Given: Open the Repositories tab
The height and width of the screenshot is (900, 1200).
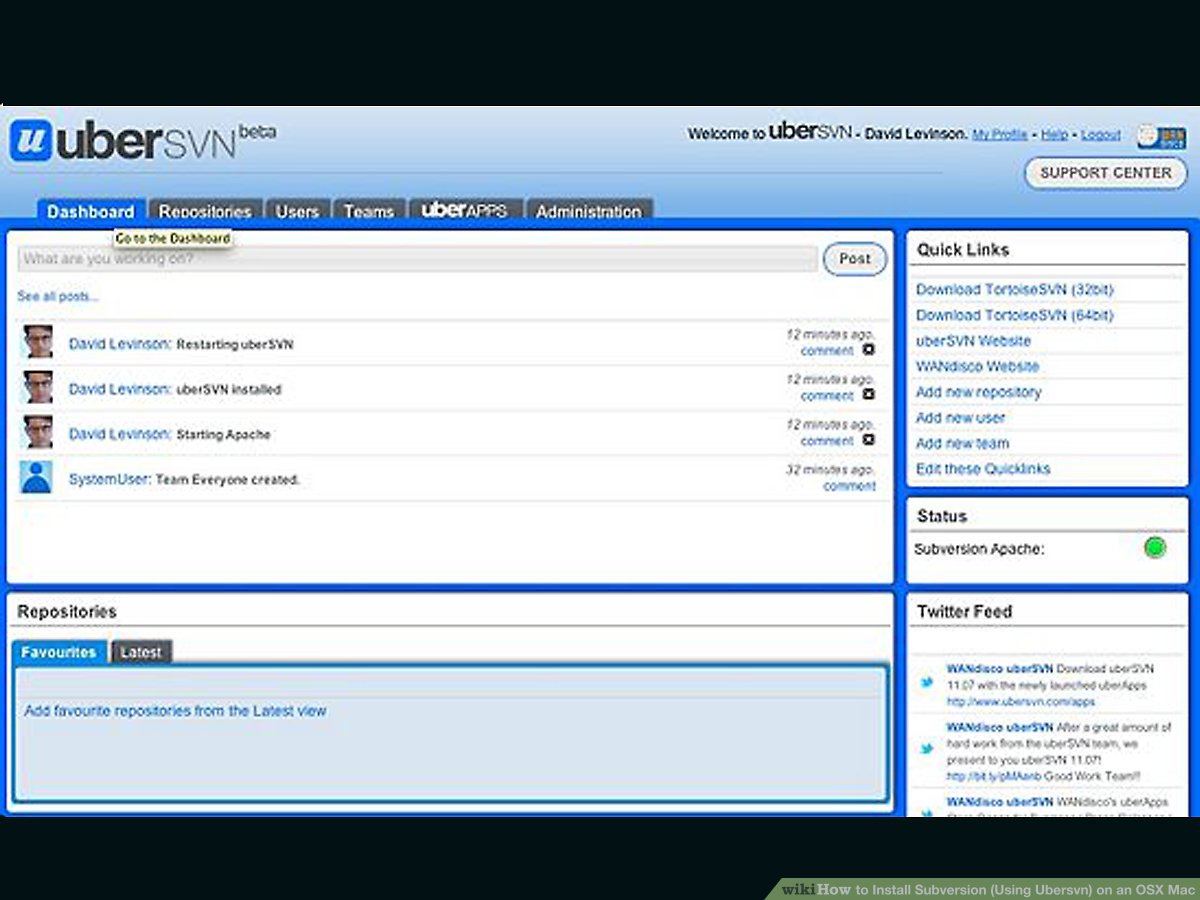Looking at the screenshot, I should [x=206, y=211].
